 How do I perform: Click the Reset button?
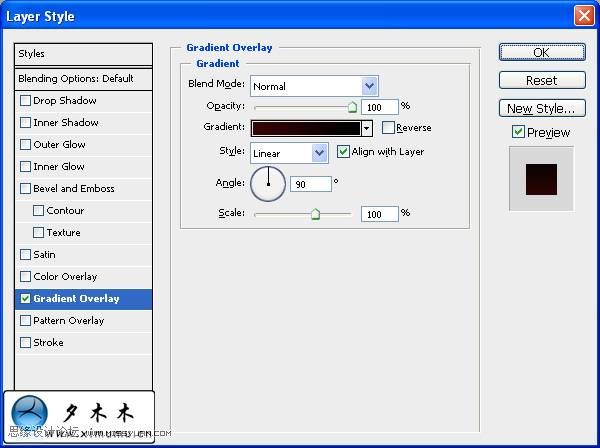pos(542,80)
